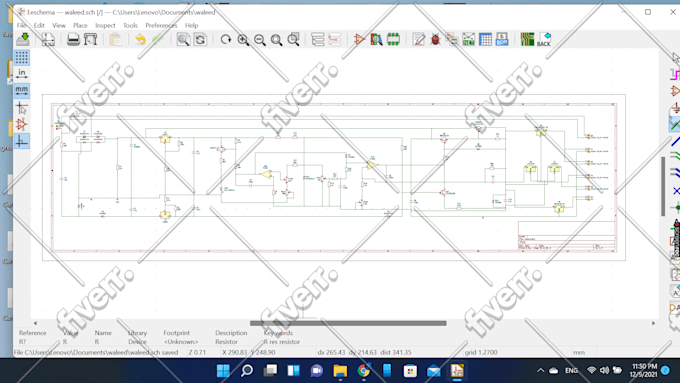The image size is (680, 383).
Task: Set units to inches
Action: click(22, 74)
